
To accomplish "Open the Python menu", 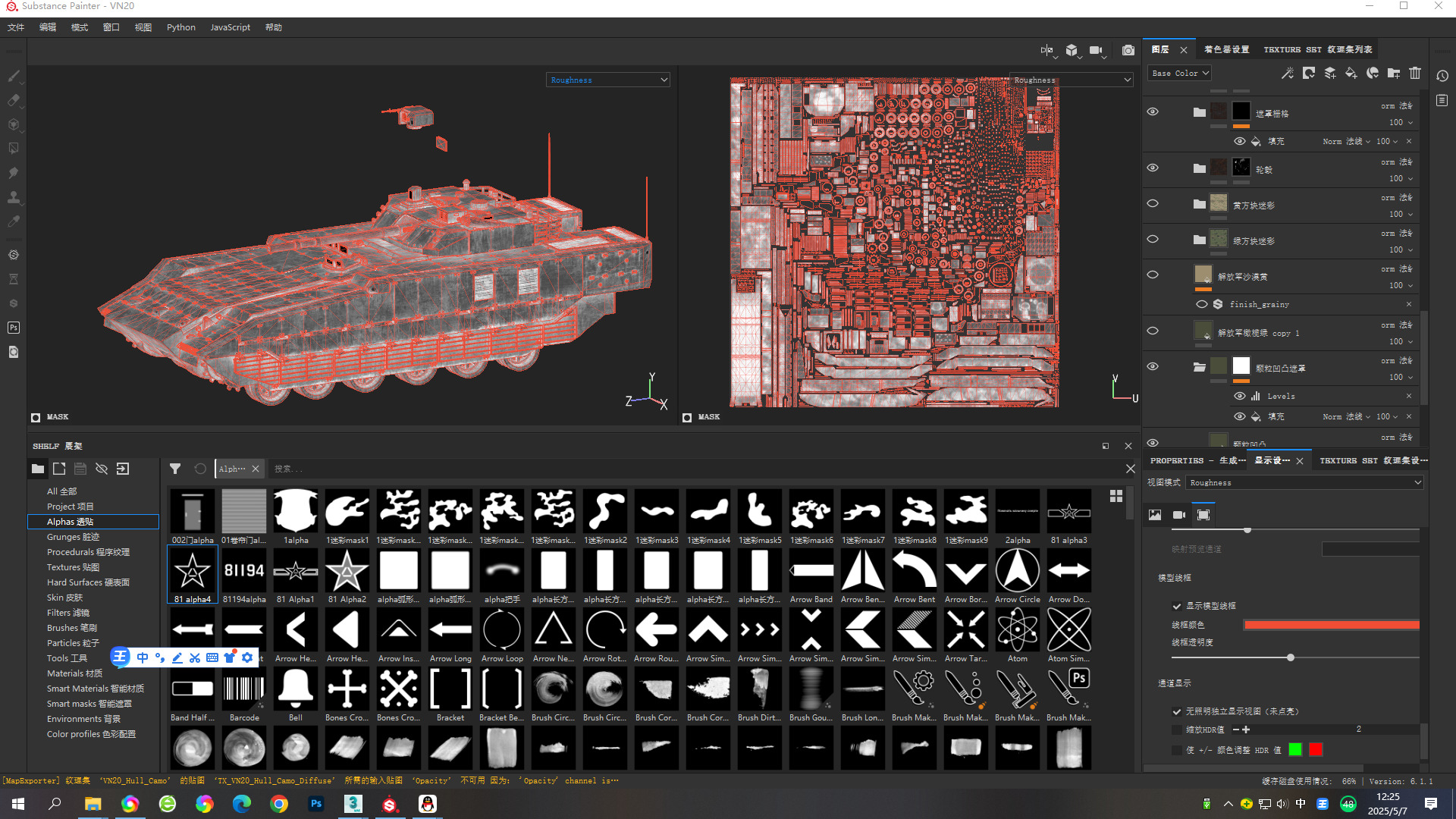I will (181, 27).
